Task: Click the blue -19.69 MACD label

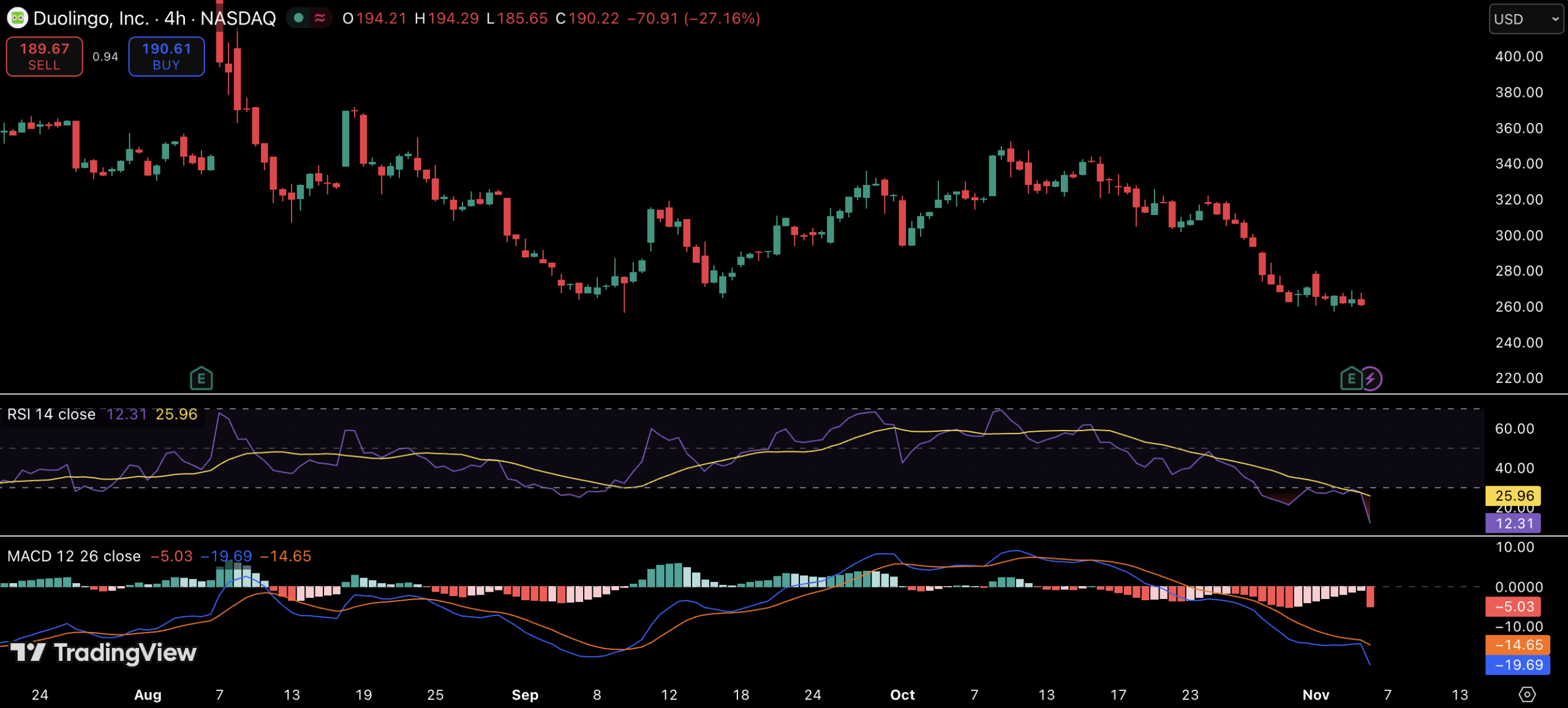Action: (x=1517, y=665)
